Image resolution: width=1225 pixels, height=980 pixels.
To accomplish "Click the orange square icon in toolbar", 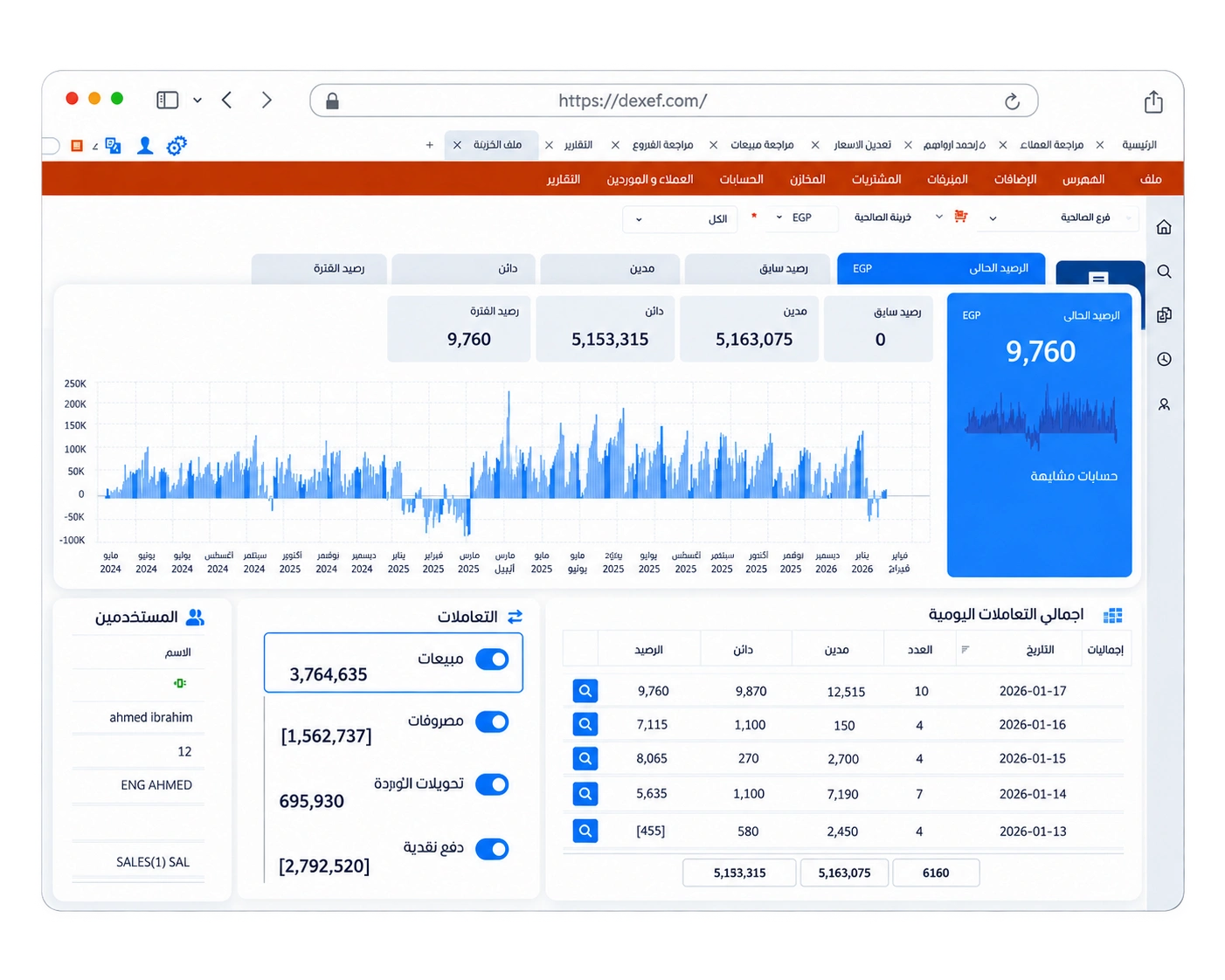I will [77, 146].
